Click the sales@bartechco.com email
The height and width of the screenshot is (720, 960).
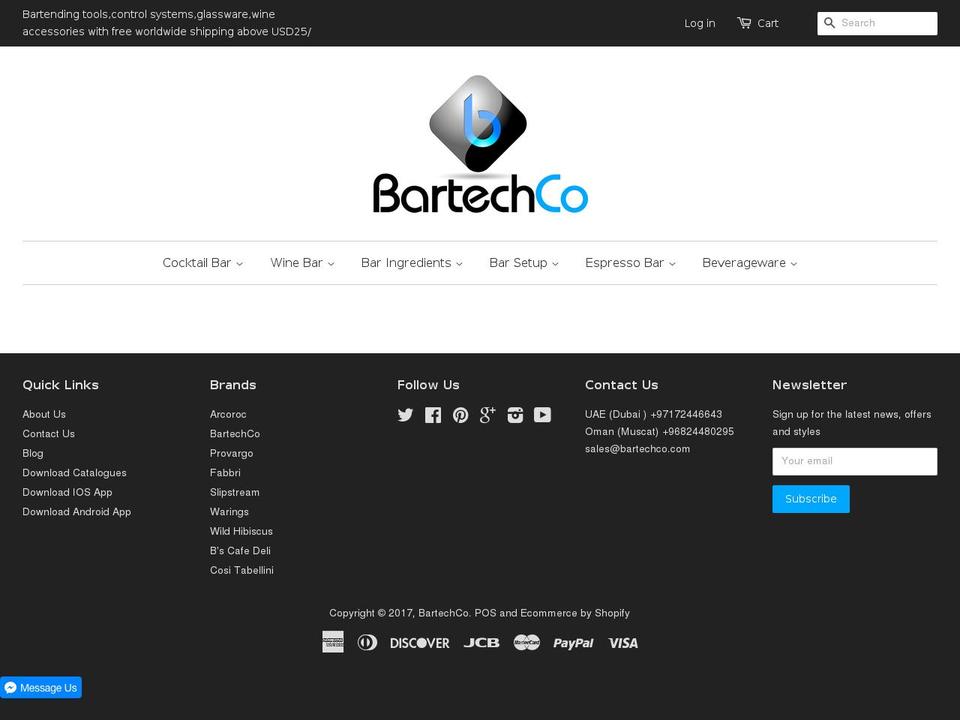point(637,449)
